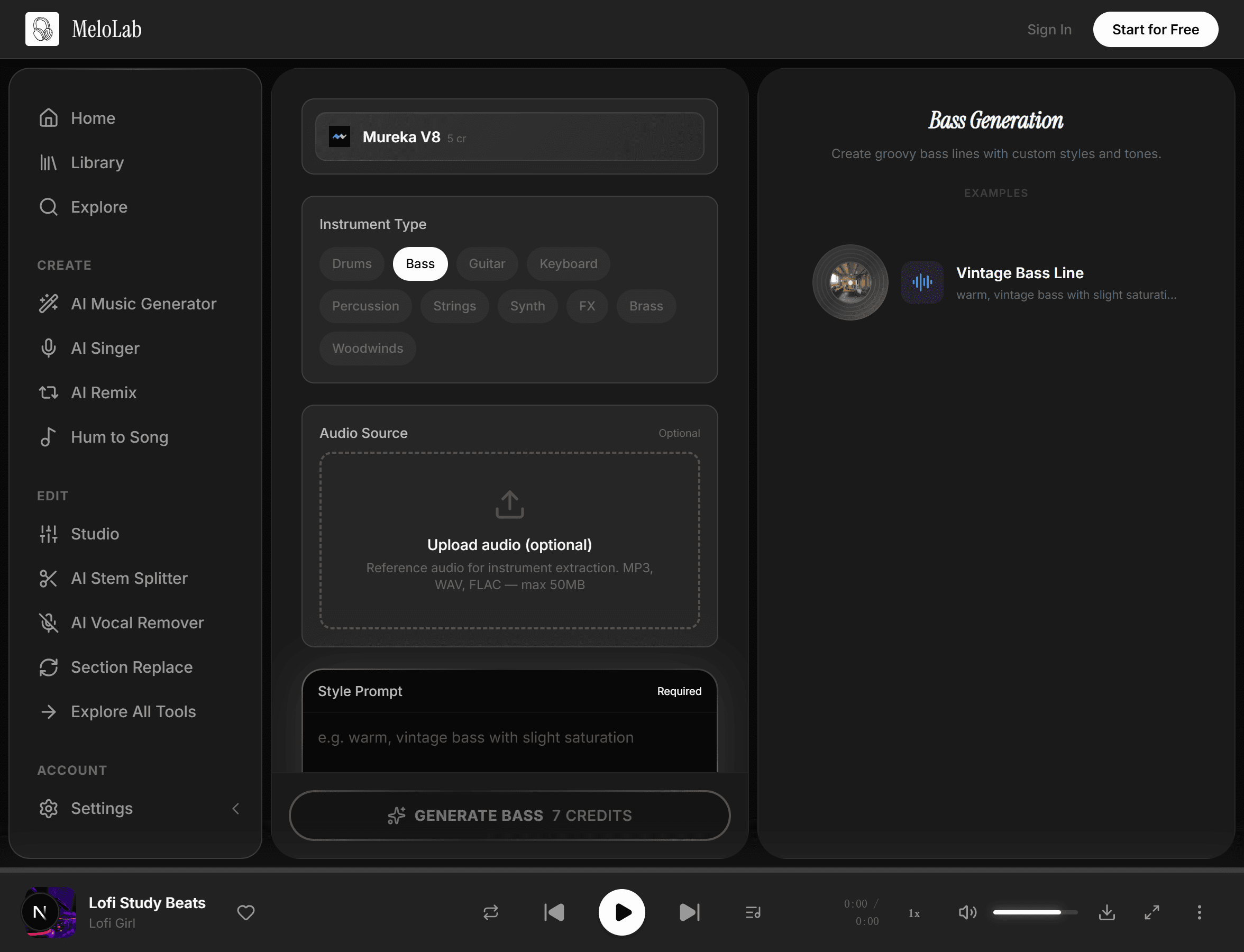Mute audio with the speaker icon
The image size is (1244, 952).
coord(967,912)
